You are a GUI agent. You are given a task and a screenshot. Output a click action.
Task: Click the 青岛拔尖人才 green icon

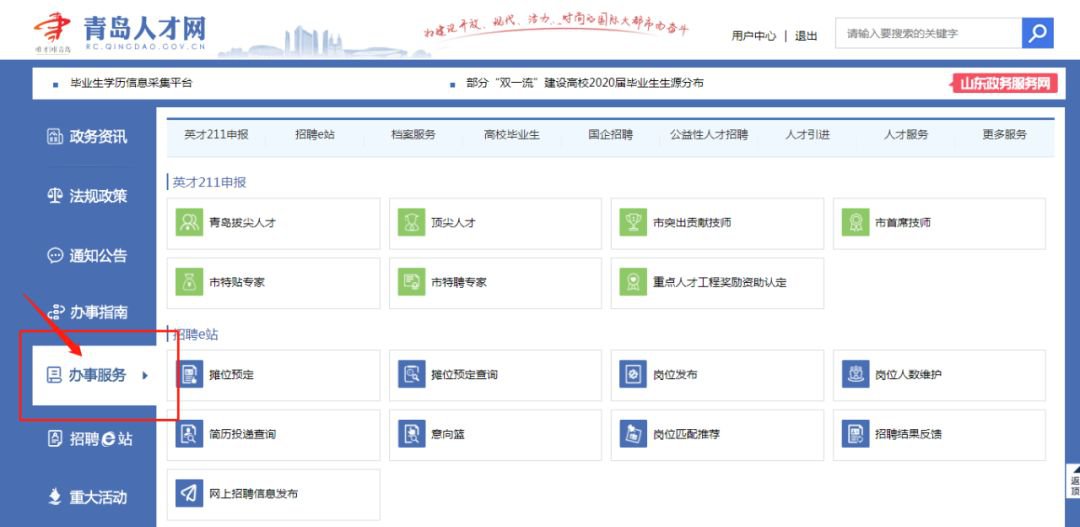(x=189, y=223)
